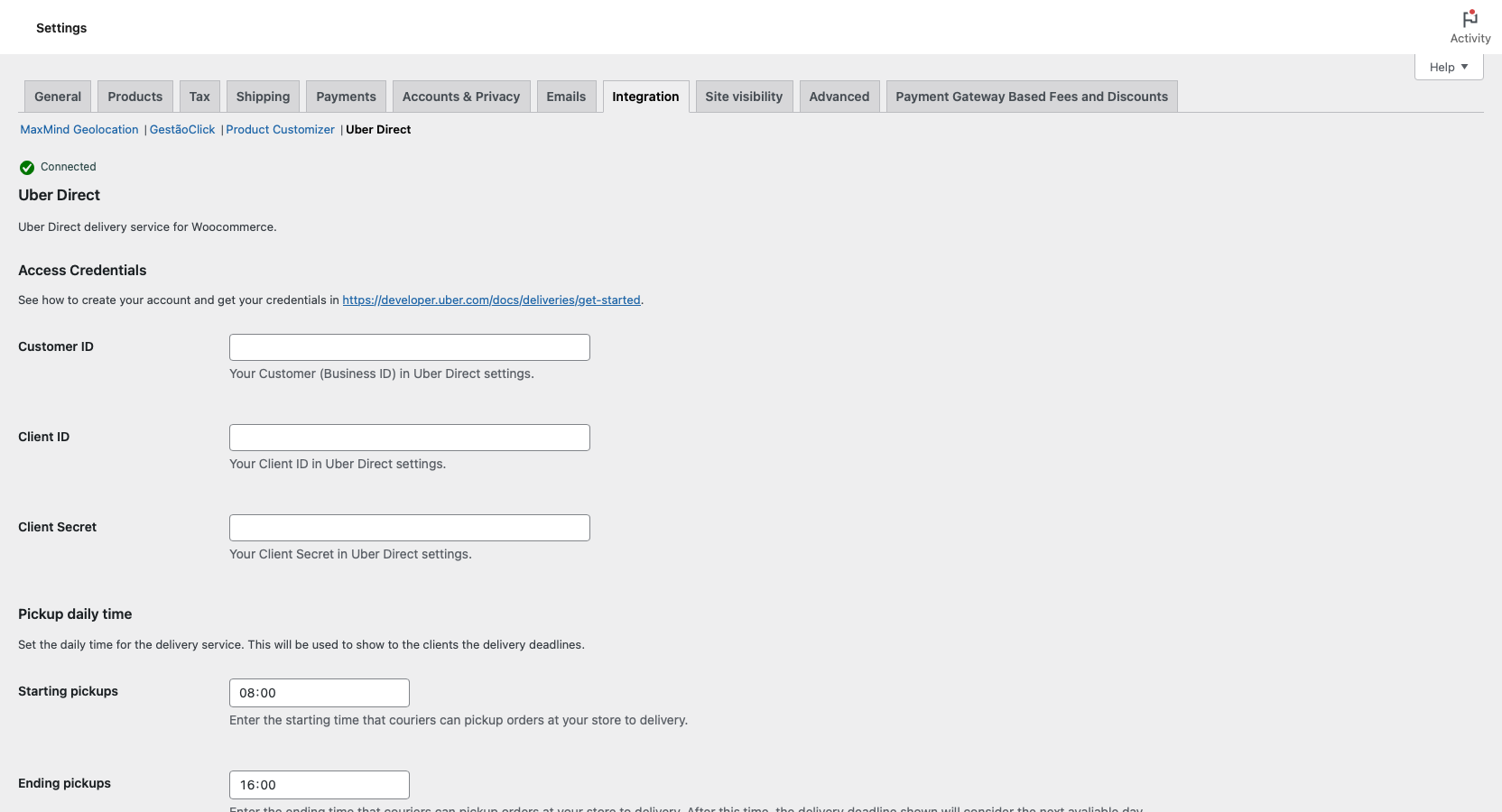Open the Tax settings tab
The width and height of the screenshot is (1502, 812).
(x=199, y=96)
